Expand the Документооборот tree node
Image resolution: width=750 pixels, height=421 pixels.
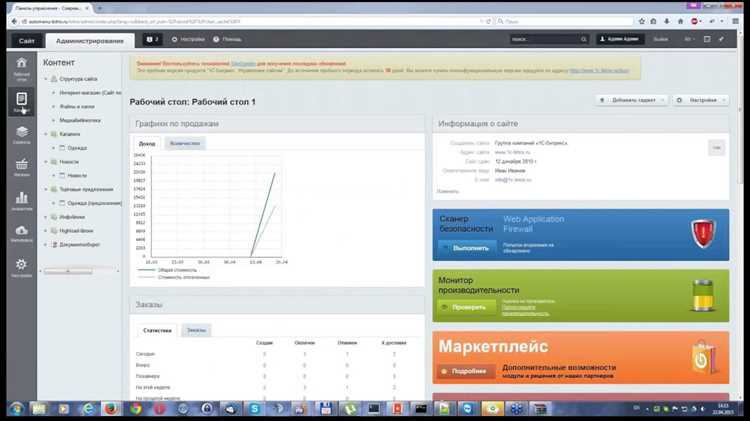[x=46, y=245]
